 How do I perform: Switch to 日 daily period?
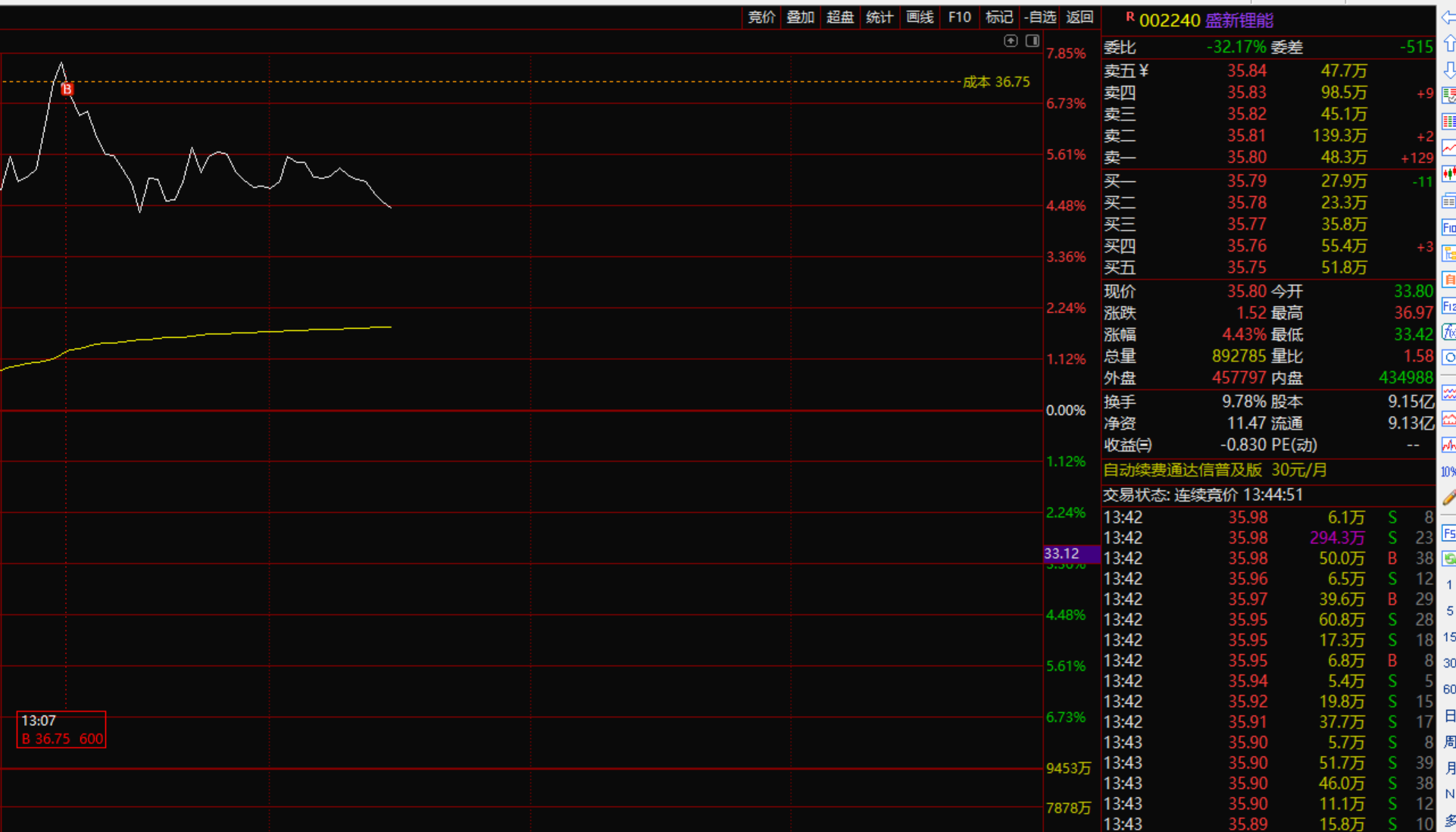point(1448,716)
